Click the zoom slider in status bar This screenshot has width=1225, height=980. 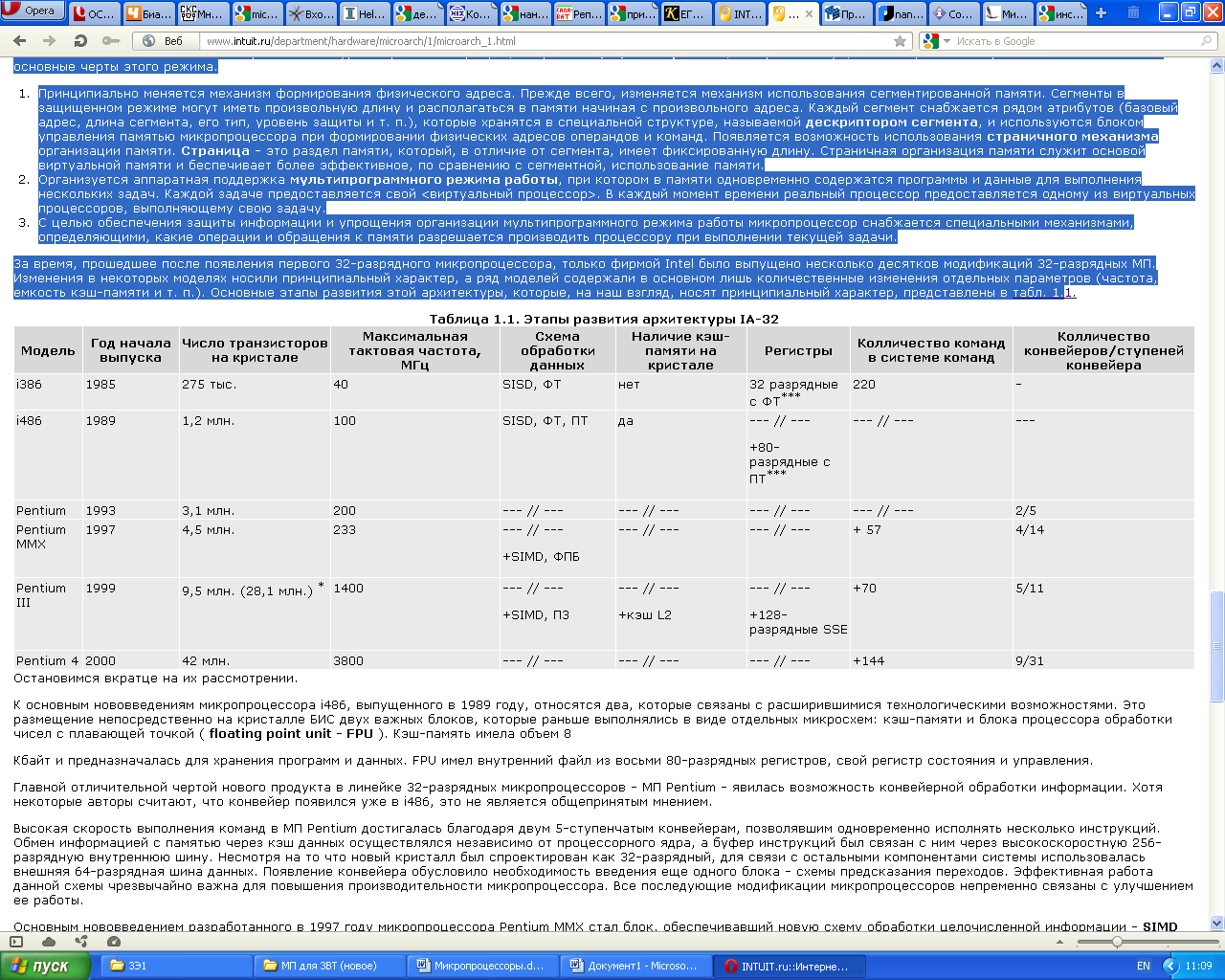point(1116,942)
